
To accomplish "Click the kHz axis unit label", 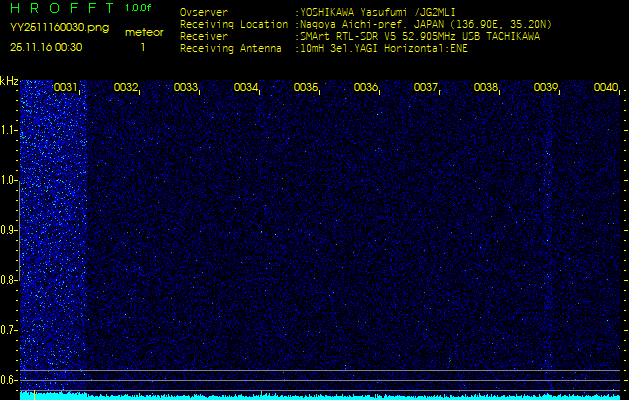I will tap(9, 81).
